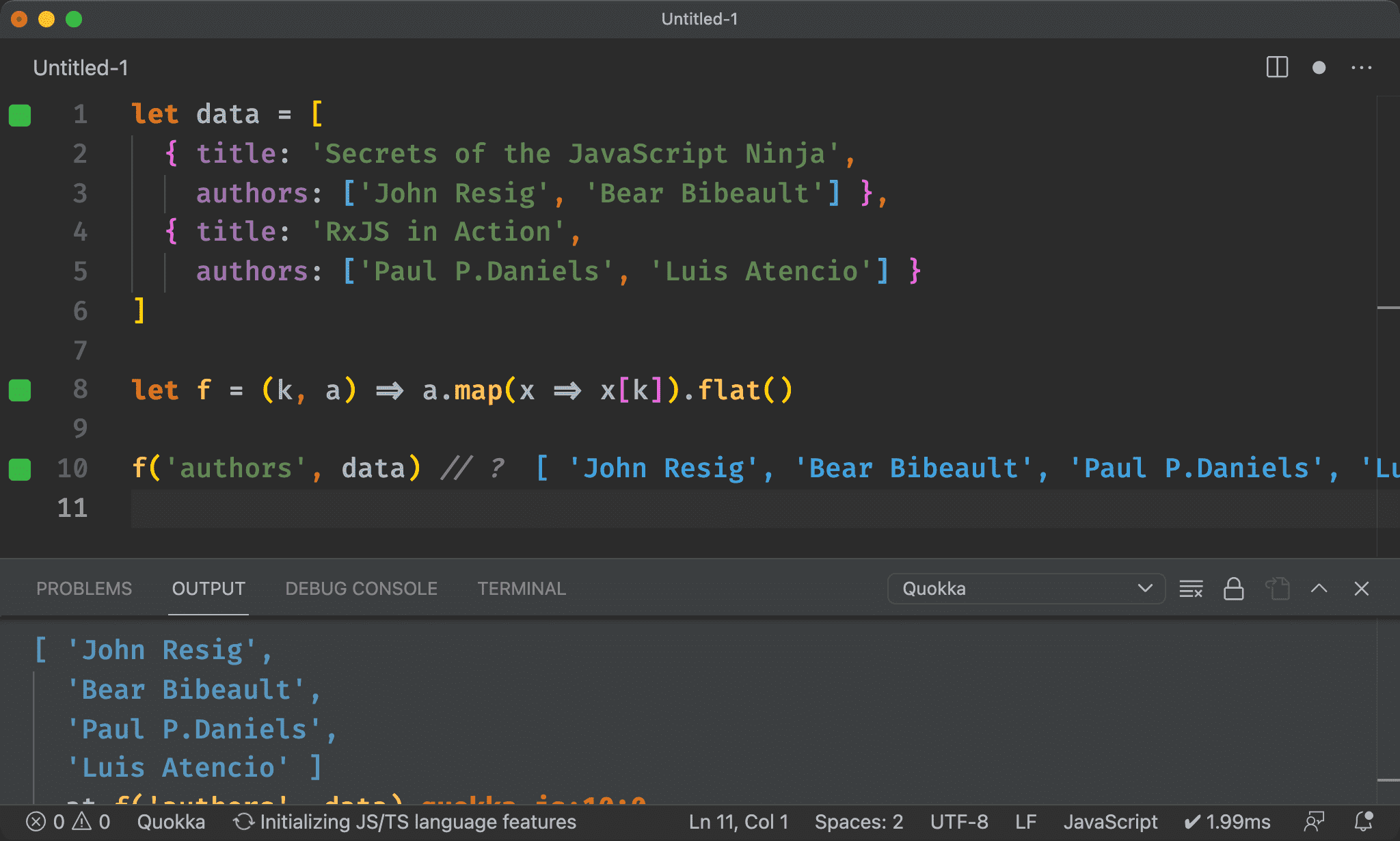1400x841 pixels.
Task: Click the green Quokka indicator on line 10
Action: [20, 469]
